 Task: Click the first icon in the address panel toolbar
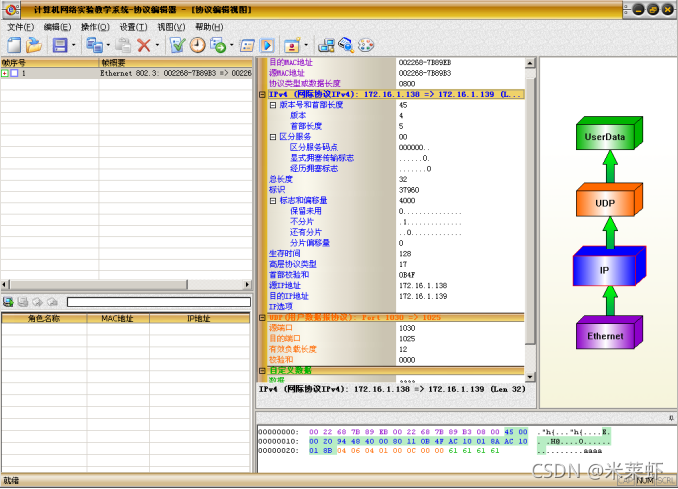point(8,301)
